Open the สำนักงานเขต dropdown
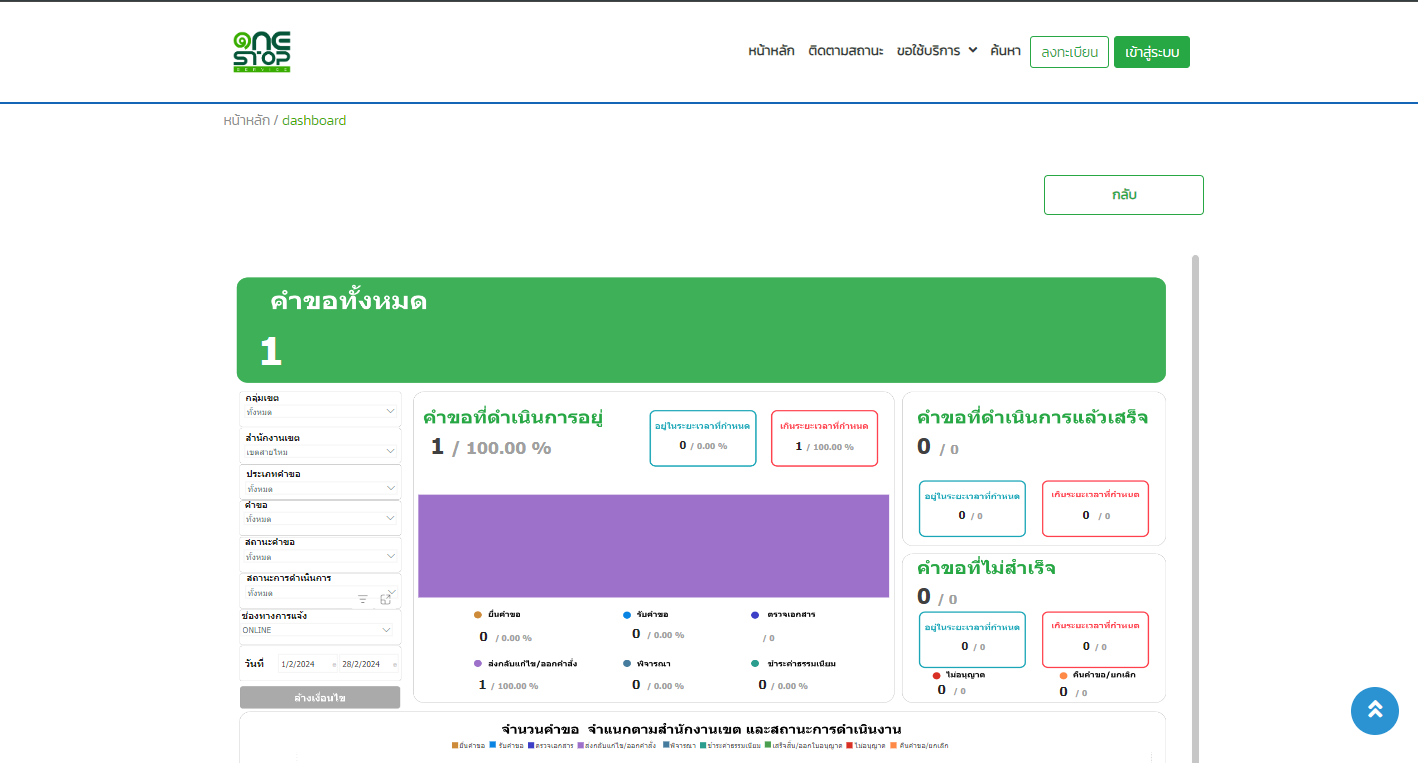The image size is (1418, 763). coord(389,451)
